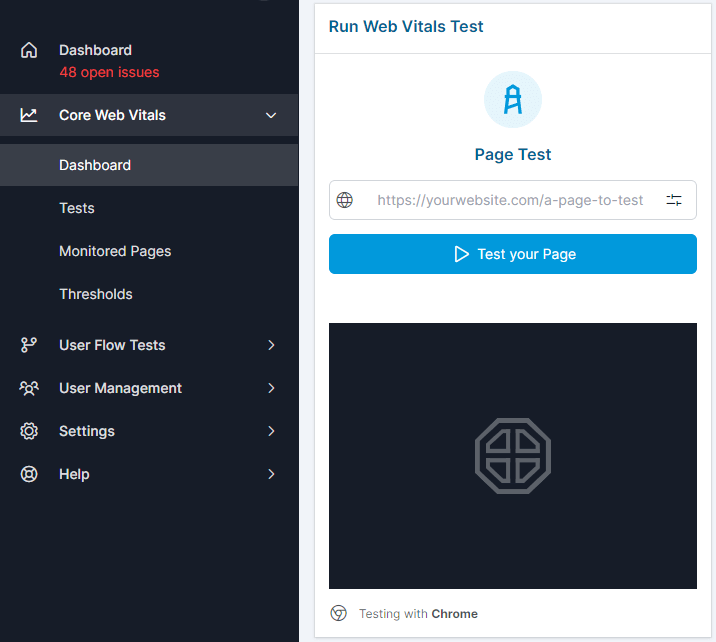Click the home Dashboard icon
This screenshot has height=642, width=716.
(x=29, y=50)
